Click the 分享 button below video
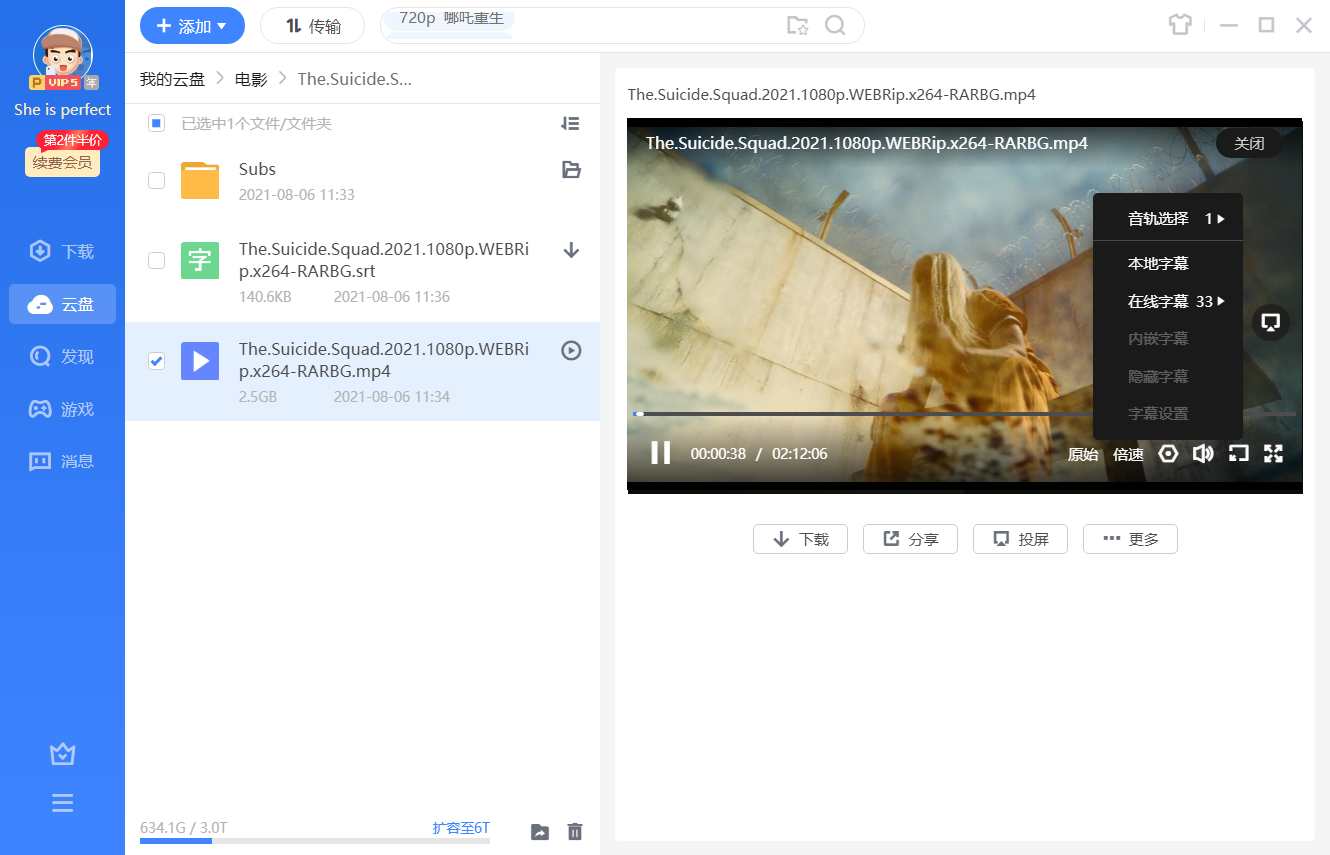Viewport: 1330px width, 855px height. coord(910,539)
